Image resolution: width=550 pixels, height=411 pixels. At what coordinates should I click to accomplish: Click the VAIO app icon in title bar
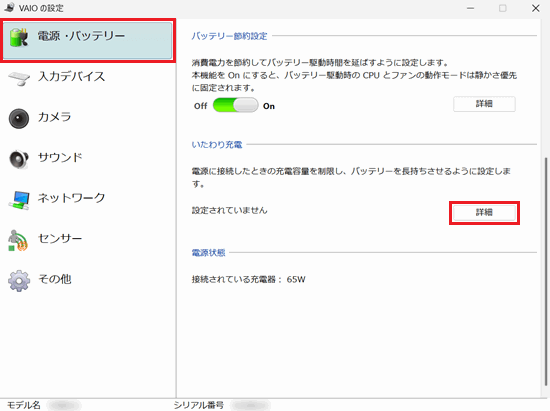9,7
